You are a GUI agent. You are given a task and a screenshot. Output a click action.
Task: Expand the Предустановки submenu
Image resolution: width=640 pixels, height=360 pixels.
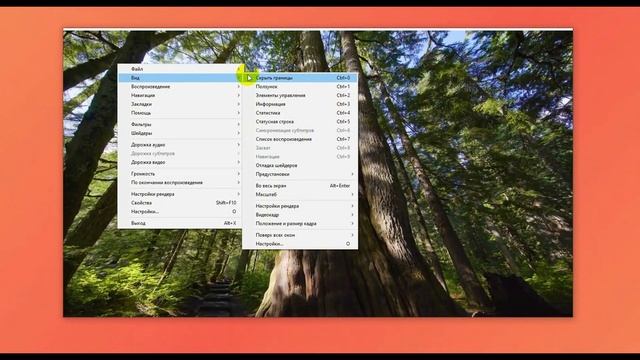point(300,174)
